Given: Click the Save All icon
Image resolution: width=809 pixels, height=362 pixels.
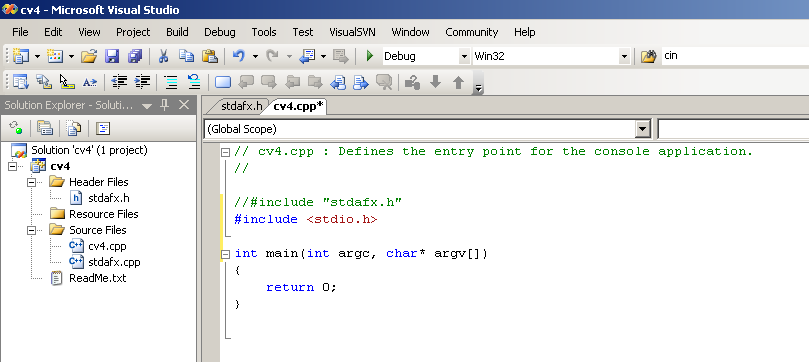Looking at the screenshot, I should (x=135, y=56).
